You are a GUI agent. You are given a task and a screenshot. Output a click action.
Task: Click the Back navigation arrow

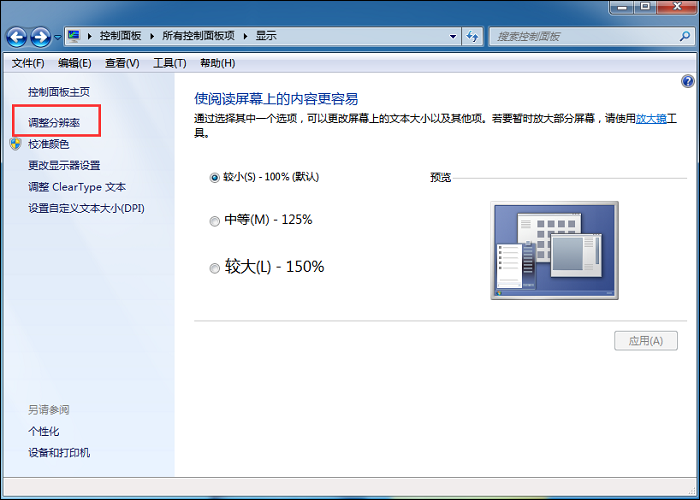17,37
